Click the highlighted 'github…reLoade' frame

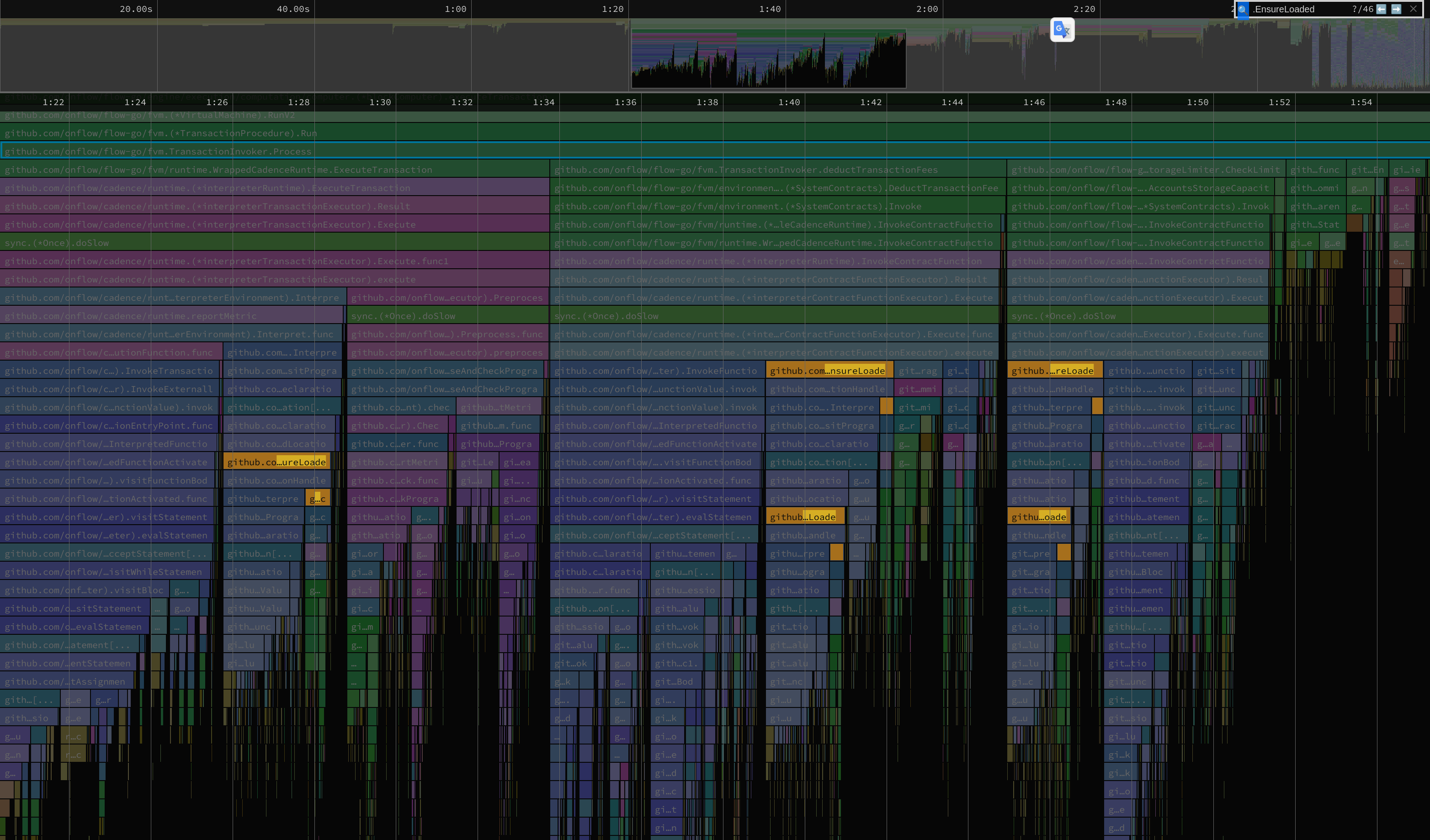tap(1053, 371)
